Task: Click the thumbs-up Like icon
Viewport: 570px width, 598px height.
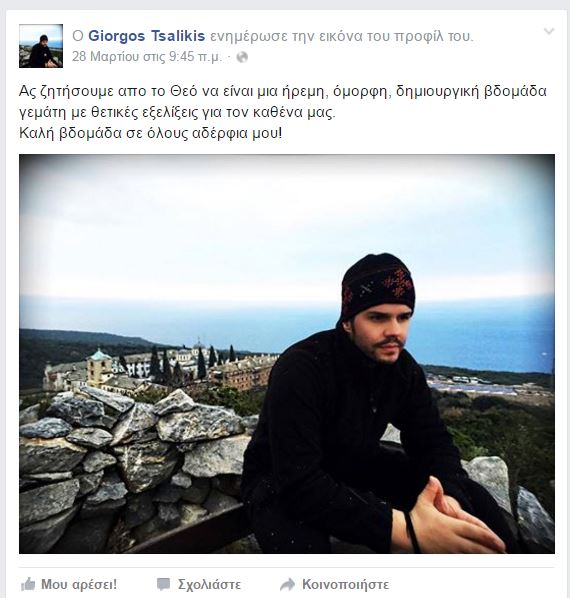Action: [x=28, y=584]
